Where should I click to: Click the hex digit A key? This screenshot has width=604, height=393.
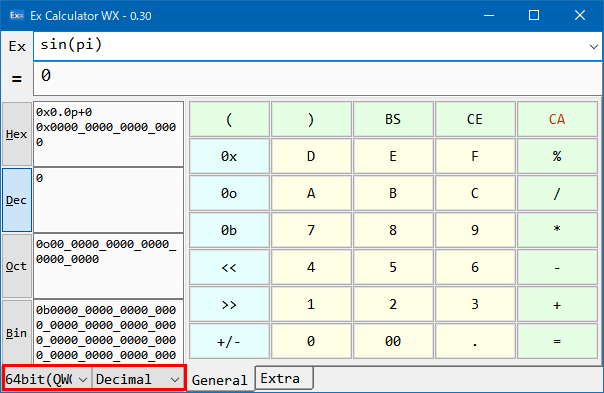(x=311, y=193)
